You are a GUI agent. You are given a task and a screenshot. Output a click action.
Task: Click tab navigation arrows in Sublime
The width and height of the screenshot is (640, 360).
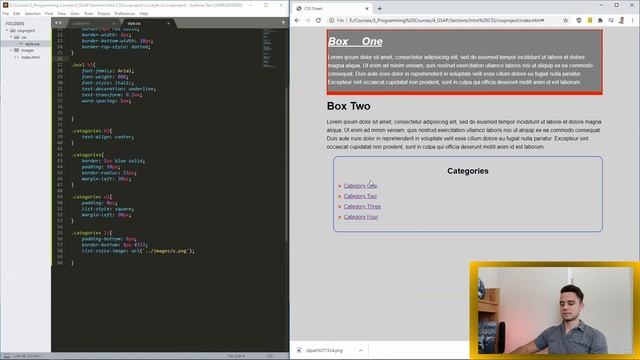[58, 23]
